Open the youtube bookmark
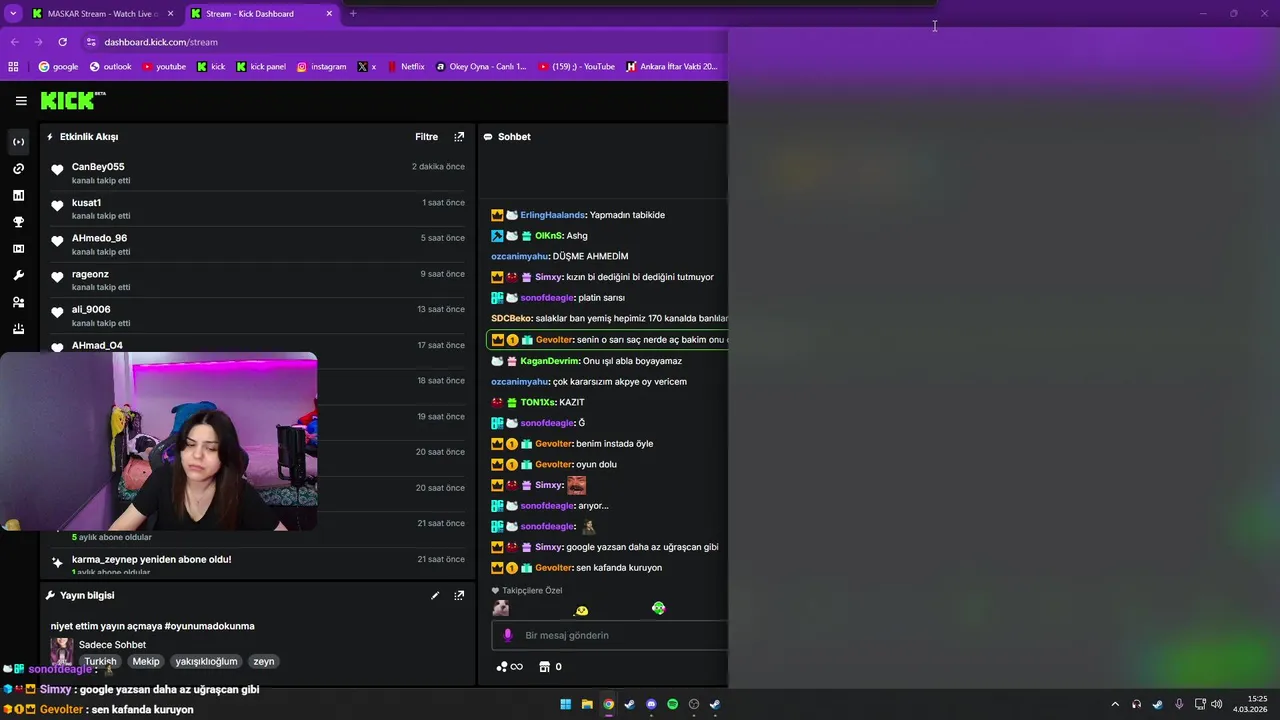Image resolution: width=1280 pixels, height=720 pixels. point(164,67)
